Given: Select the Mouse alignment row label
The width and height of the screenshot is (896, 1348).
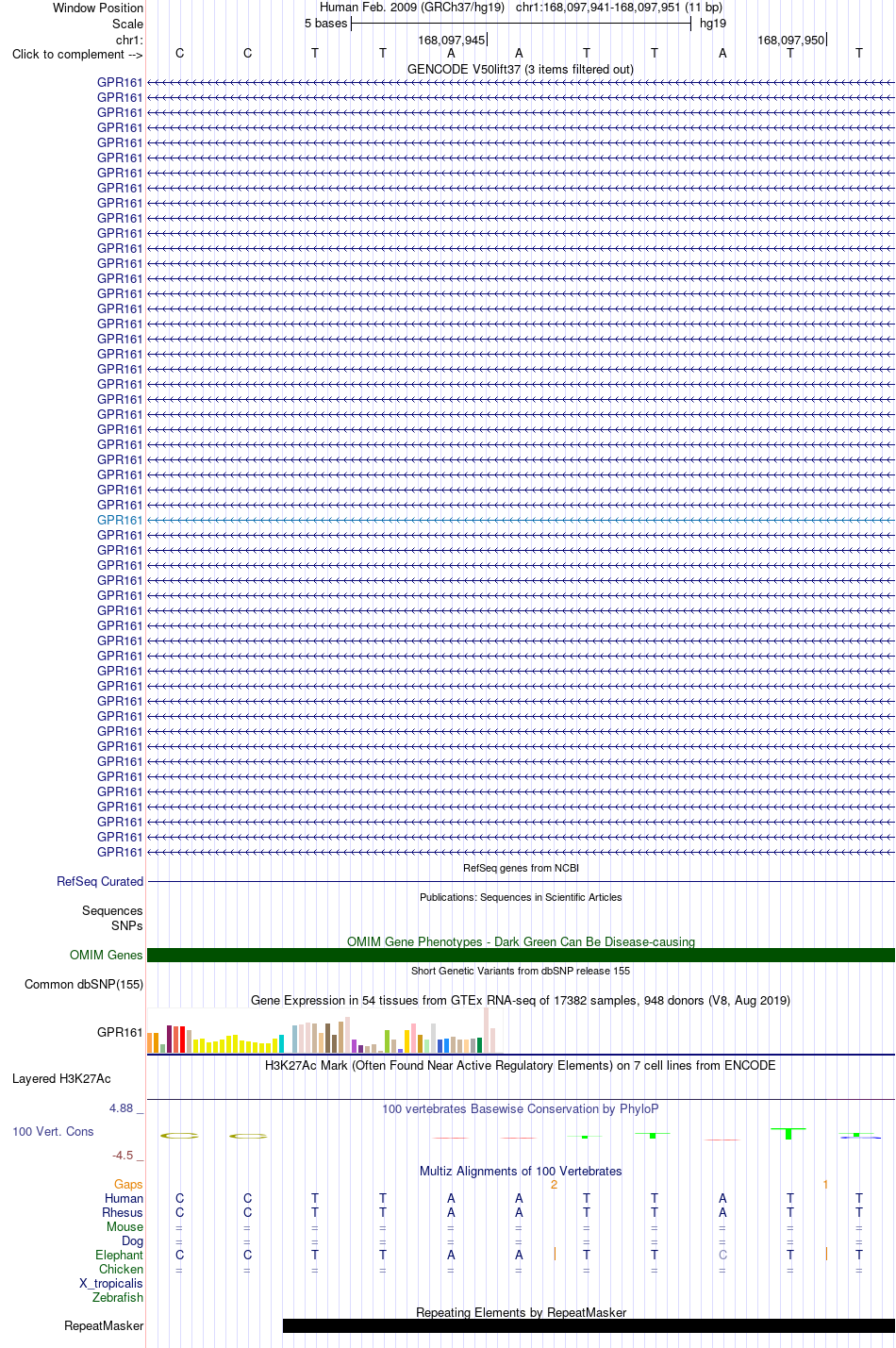Looking at the screenshot, I should (x=125, y=1226).
